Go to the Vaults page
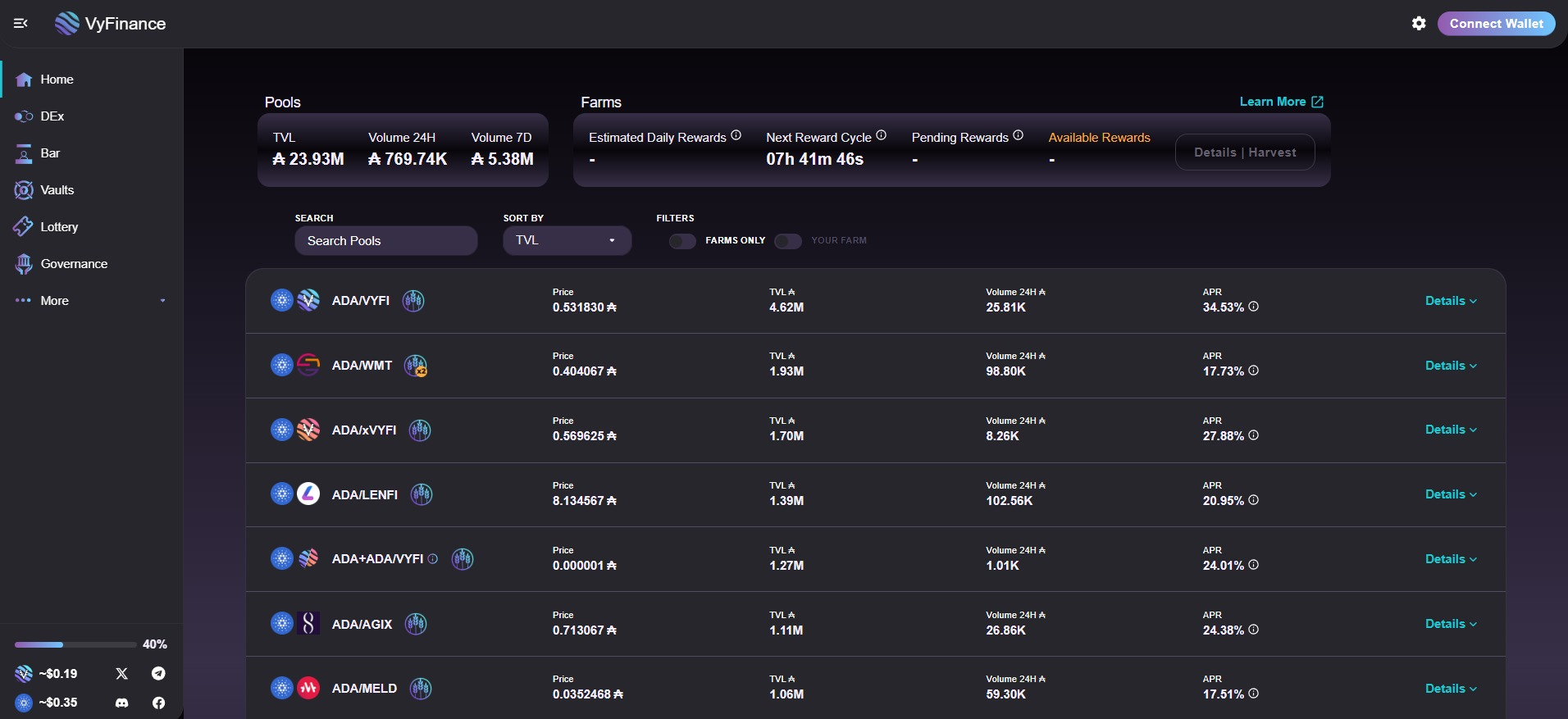The width and height of the screenshot is (1568, 719). (57, 190)
